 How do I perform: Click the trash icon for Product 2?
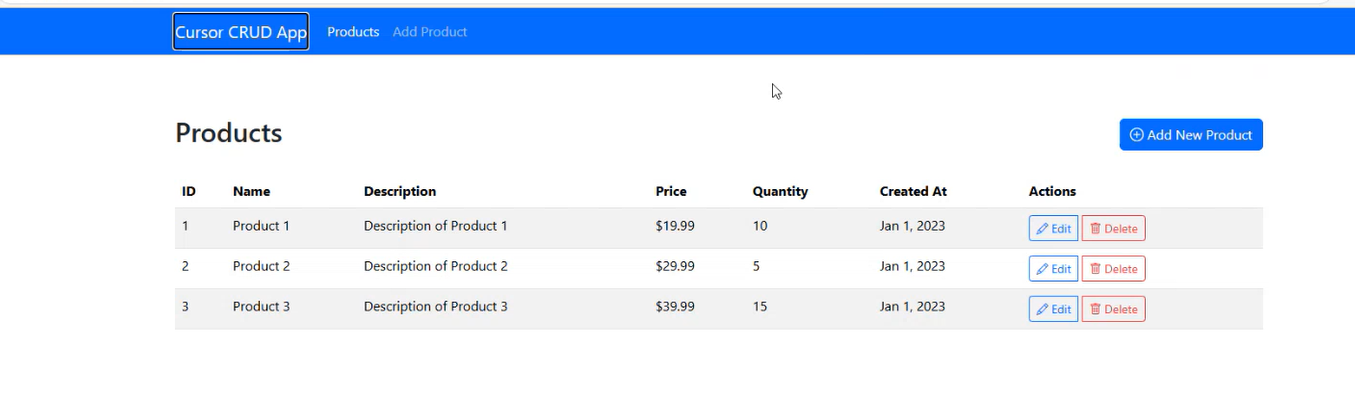(1095, 269)
